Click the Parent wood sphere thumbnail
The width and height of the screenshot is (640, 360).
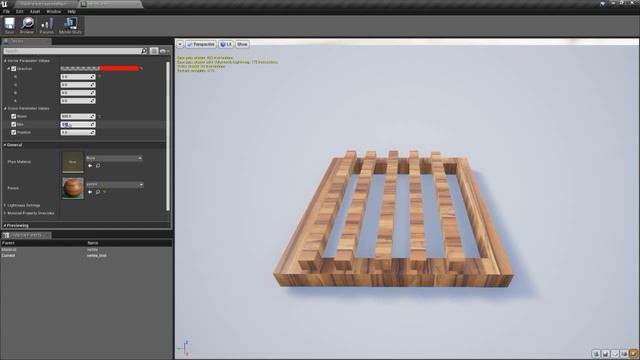click(73, 188)
